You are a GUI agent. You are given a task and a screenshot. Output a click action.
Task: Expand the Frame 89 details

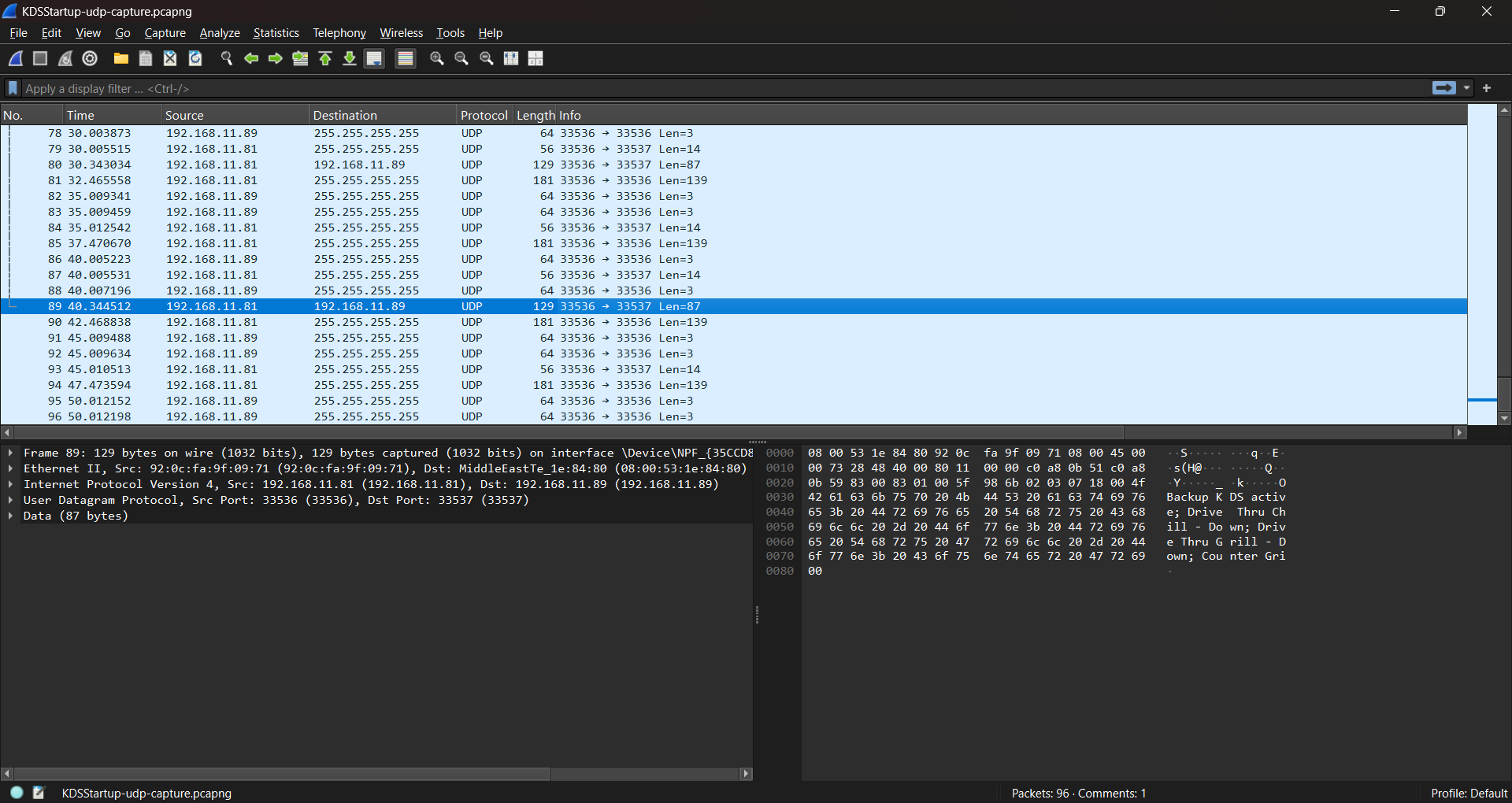tap(10, 453)
